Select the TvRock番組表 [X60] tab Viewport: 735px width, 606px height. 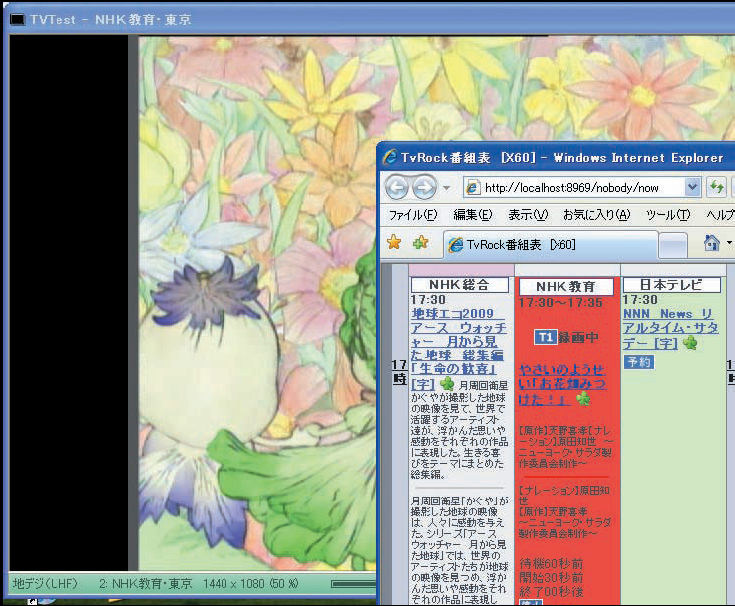coord(551,245)
